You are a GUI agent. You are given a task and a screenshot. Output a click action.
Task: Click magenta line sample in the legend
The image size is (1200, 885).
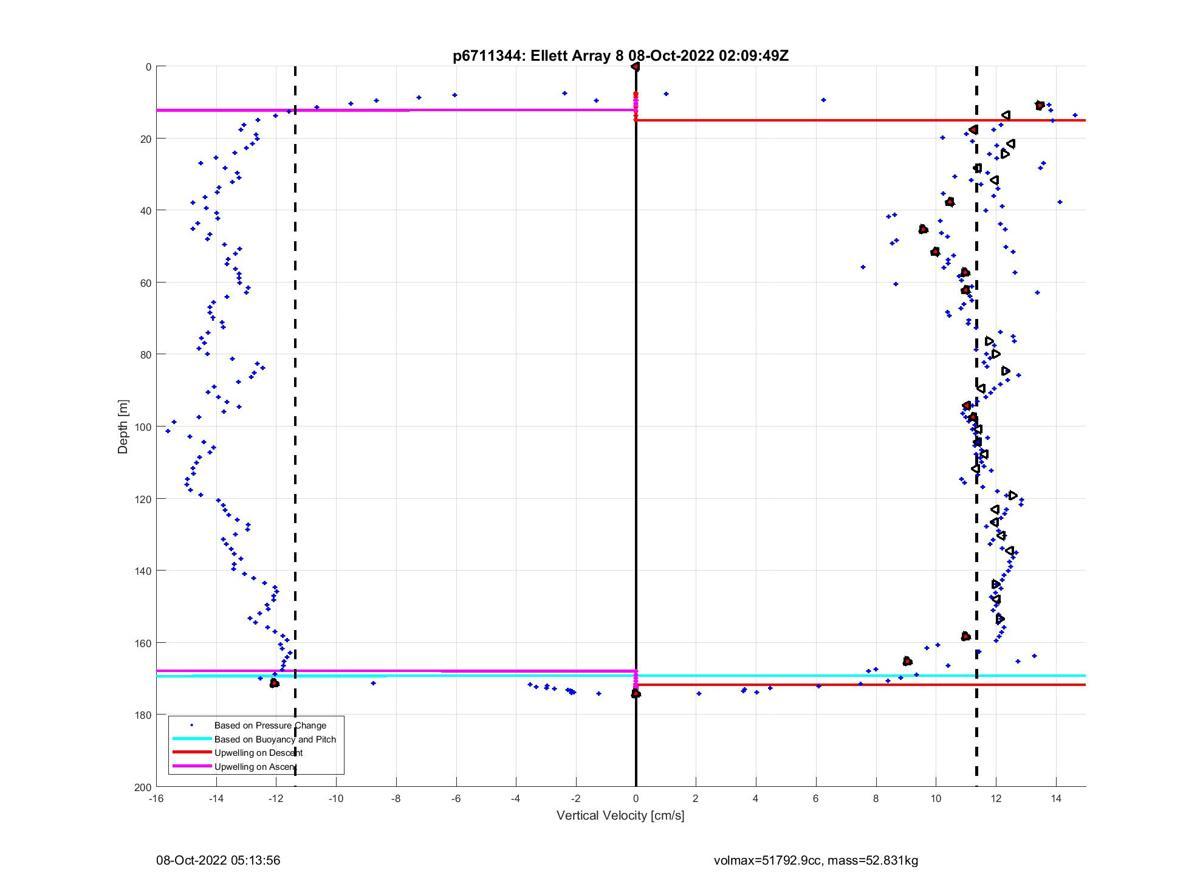click(191, 767)
